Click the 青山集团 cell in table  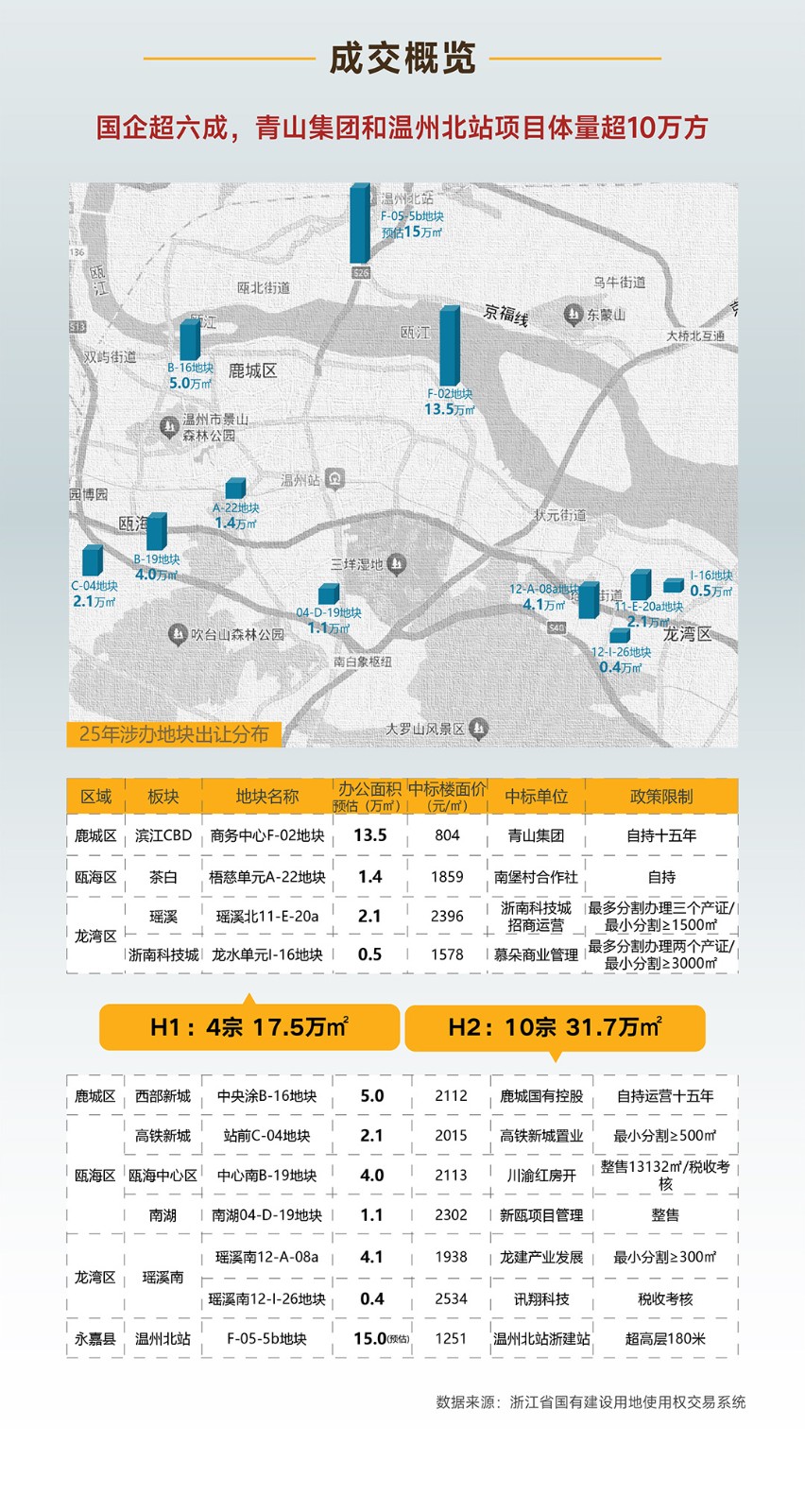point(536,835)
